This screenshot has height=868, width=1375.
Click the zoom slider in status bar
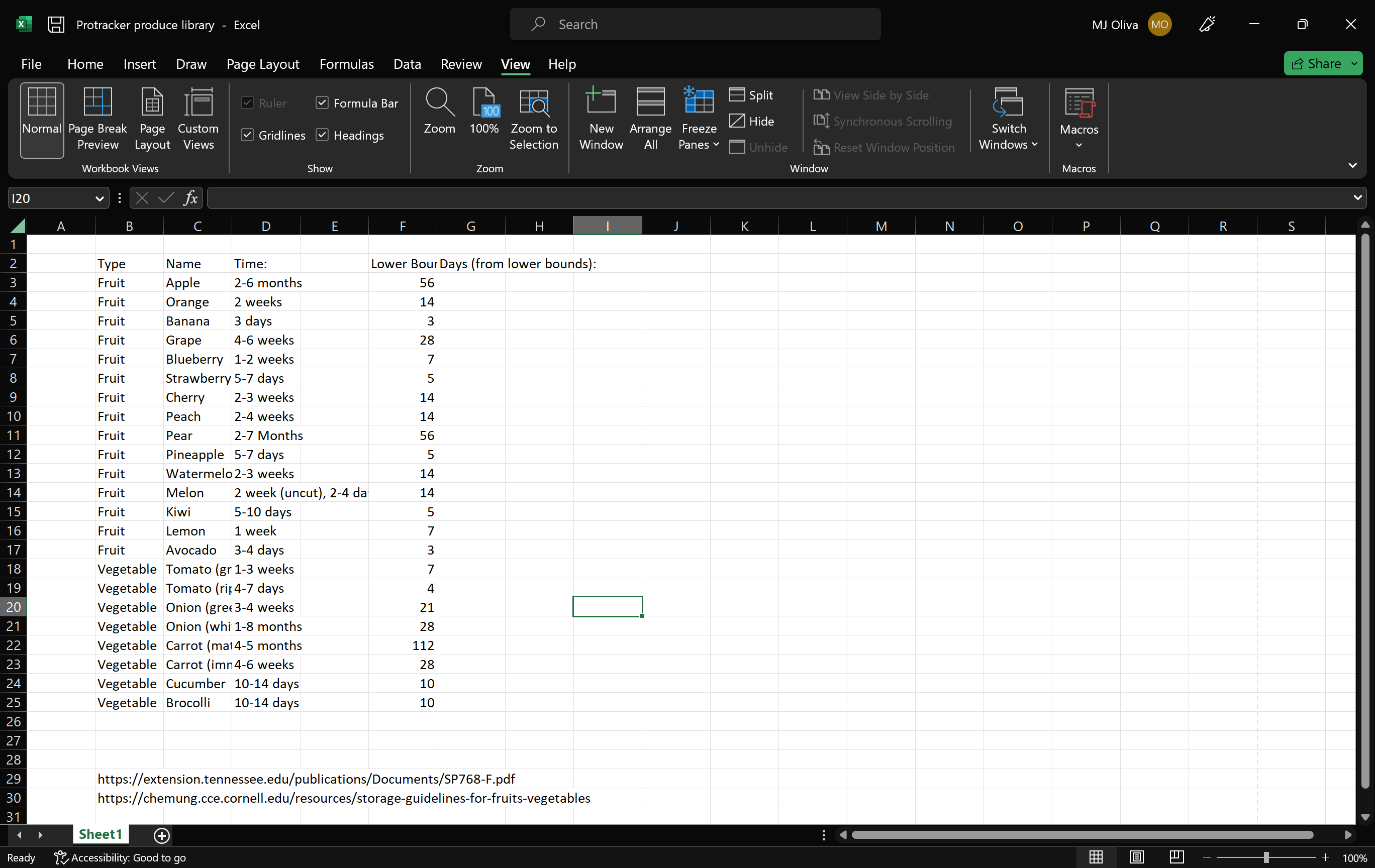[1265, 857]
